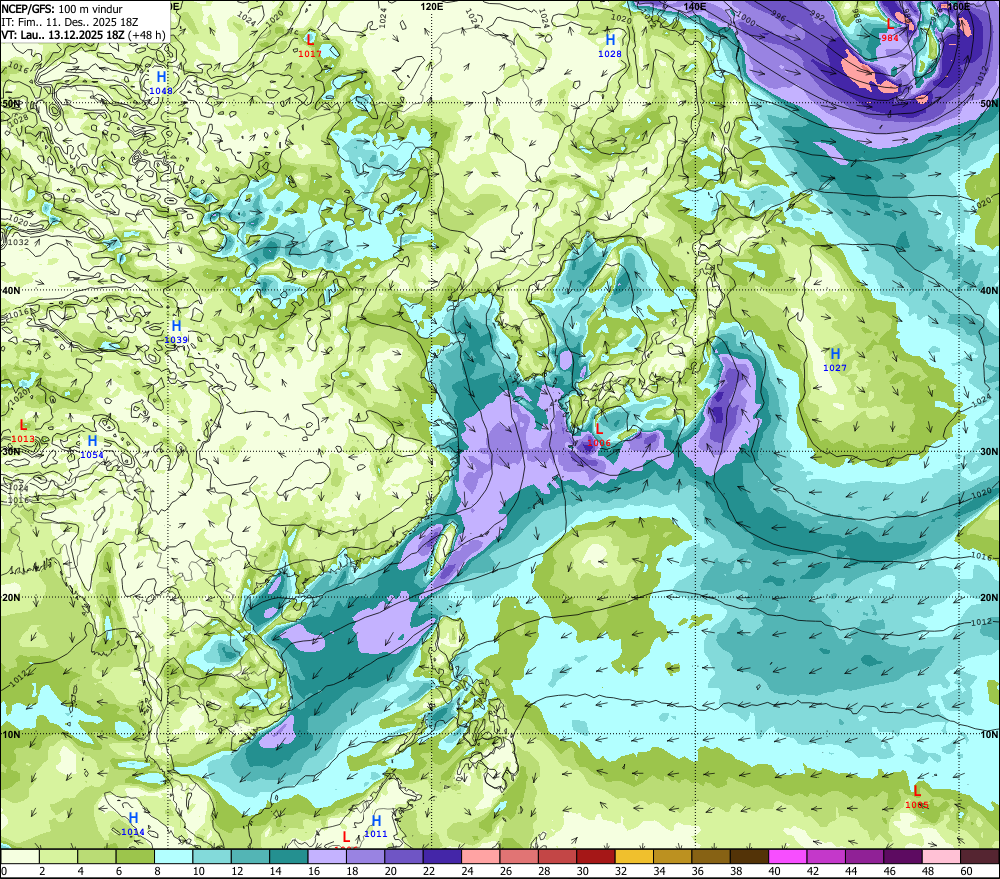Click the olive green legend swatch starting at 6
This screenshot has width=1000, height=879.
[x=135, y=857]
